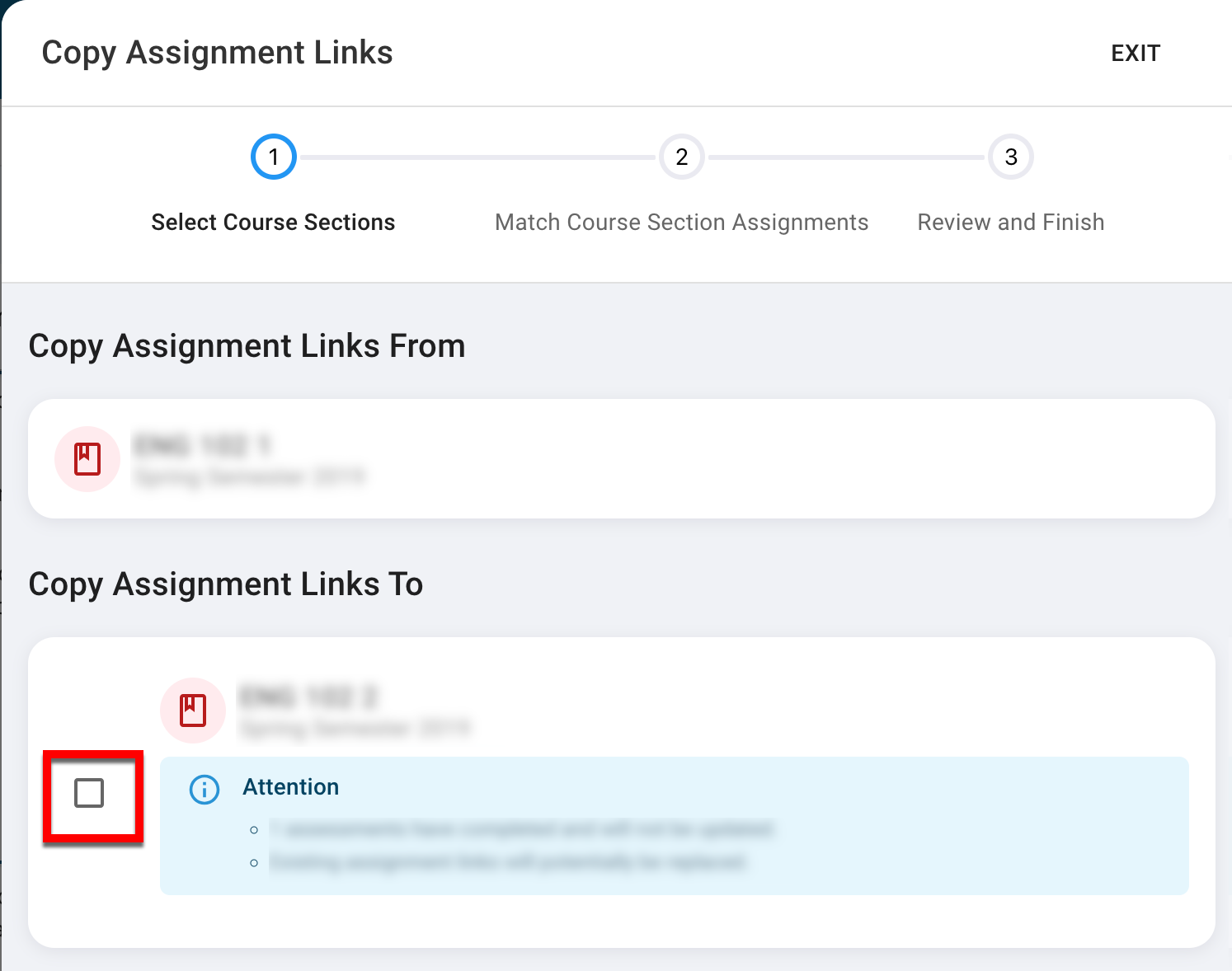The height and width of the screenshot is (971, 1232).
Task: Check the destination course section checkbox
Action: click(x=89, y=793)
